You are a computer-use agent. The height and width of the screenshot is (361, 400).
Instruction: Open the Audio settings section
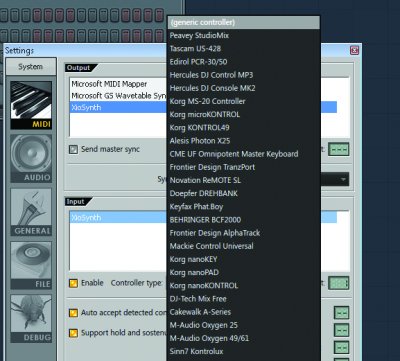(31, 159)
